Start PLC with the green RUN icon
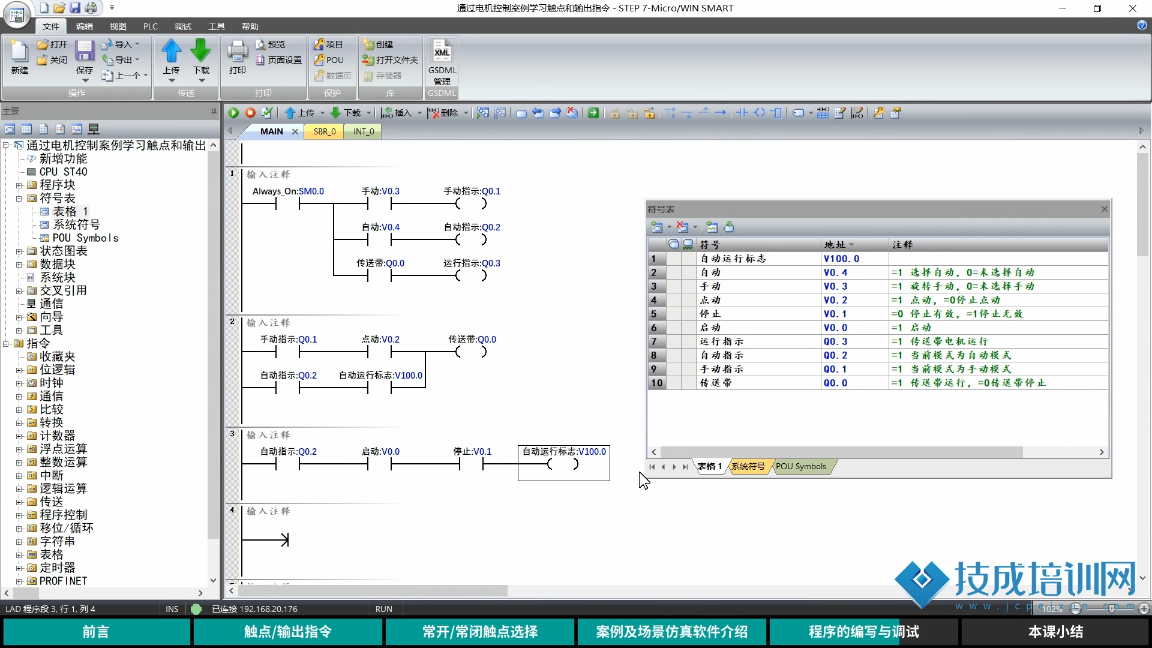 pos(234,112)
